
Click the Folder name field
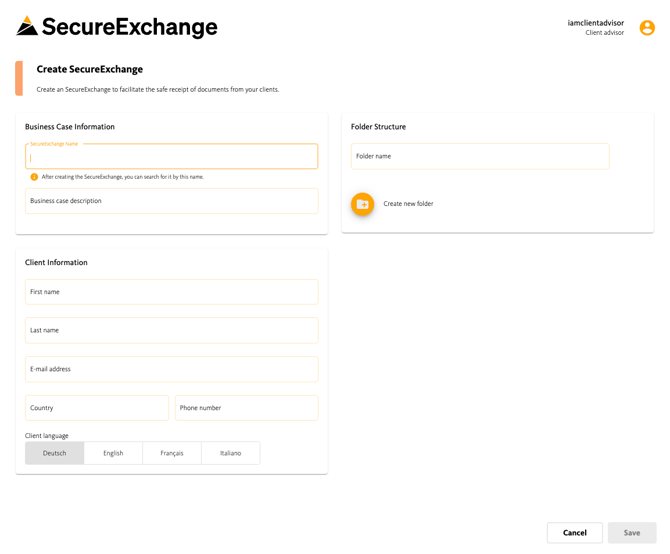point(480,156)
